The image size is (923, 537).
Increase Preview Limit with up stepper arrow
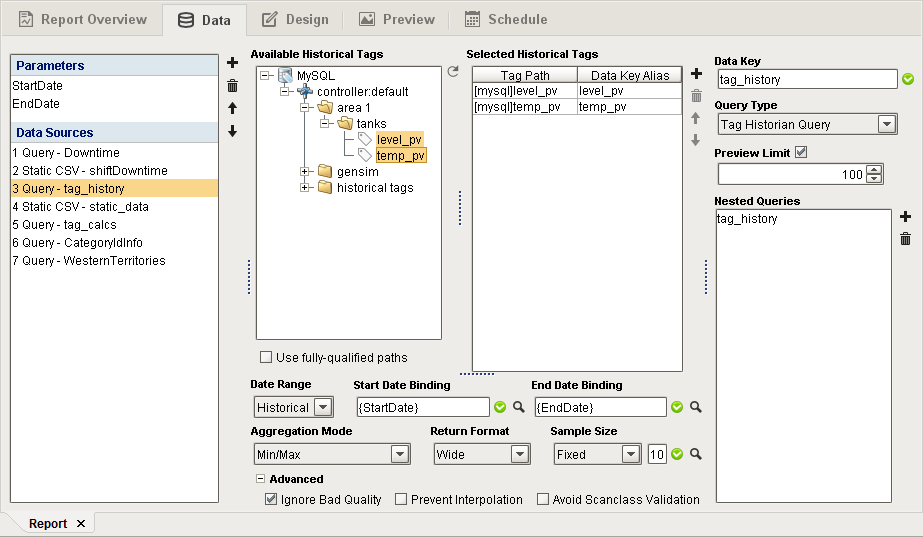pos(875,170)
